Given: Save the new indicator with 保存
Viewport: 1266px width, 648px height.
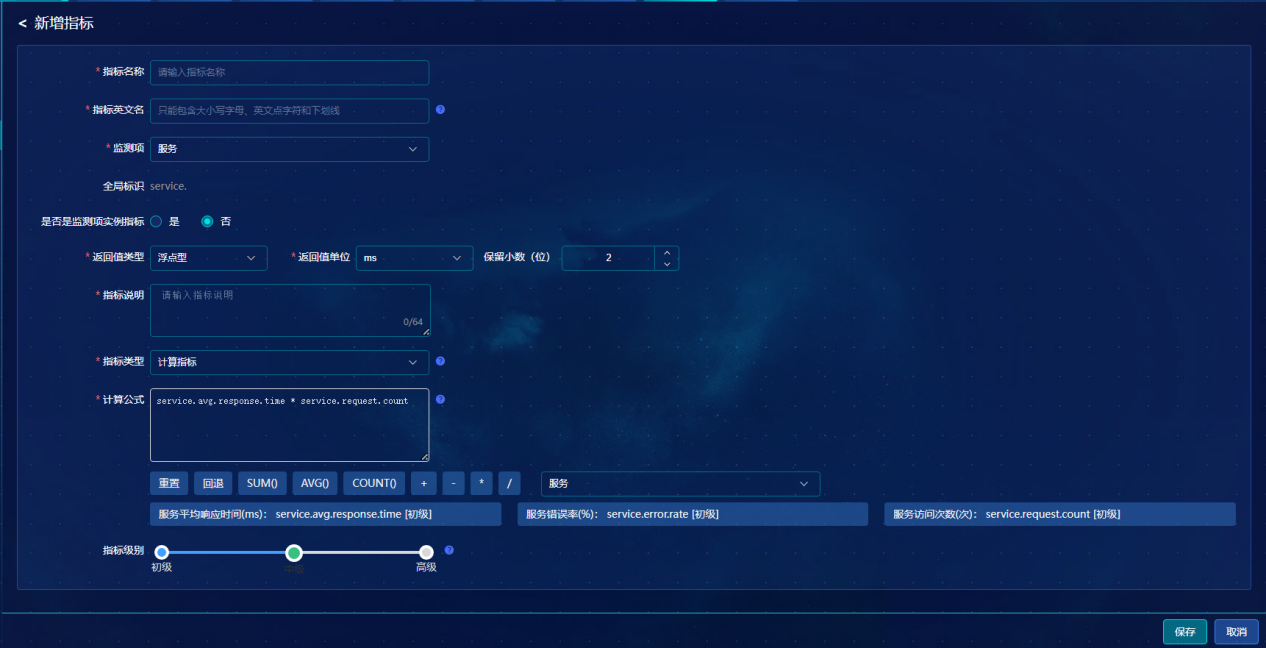Looking at the screenshot, I should pos(1185,632).
